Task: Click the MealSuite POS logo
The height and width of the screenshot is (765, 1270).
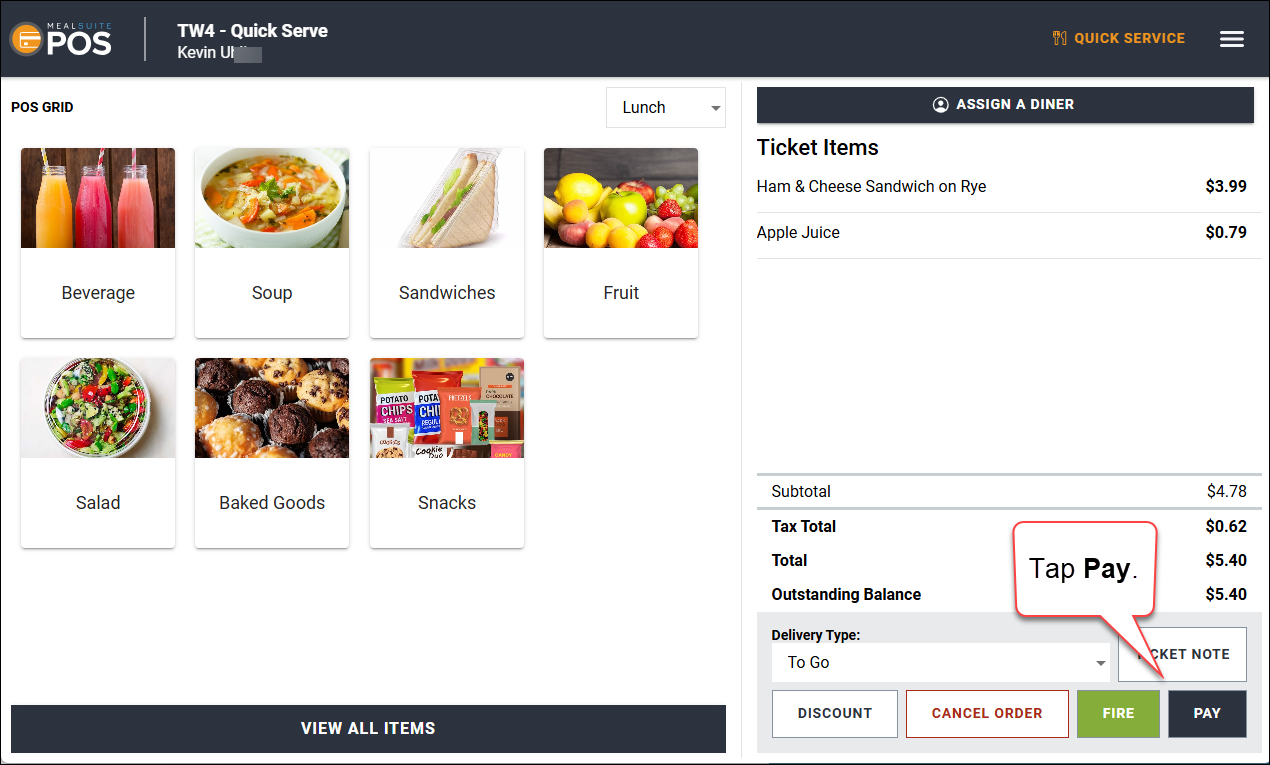Action: point(61,38)
